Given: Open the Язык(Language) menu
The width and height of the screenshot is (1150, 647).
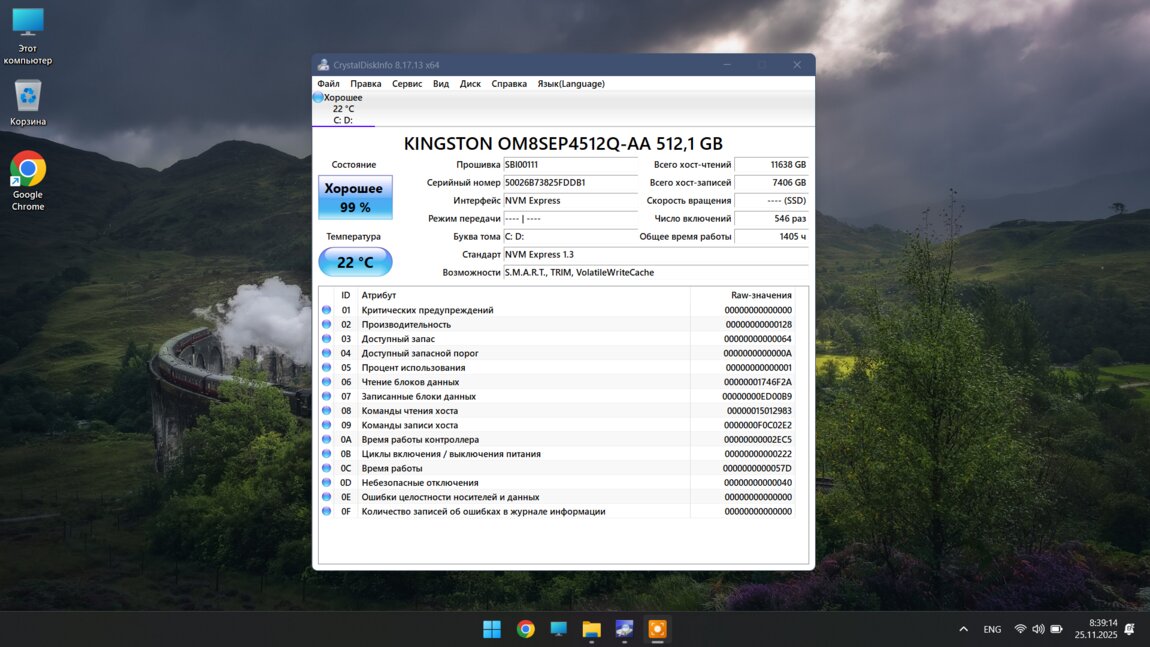Looking at the screenshot, I should [571, 84].
